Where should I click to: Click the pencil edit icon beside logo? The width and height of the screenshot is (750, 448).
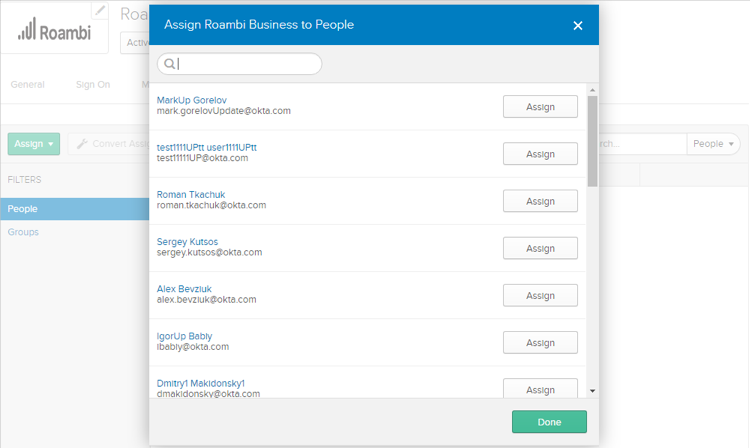tap(100, 11)
